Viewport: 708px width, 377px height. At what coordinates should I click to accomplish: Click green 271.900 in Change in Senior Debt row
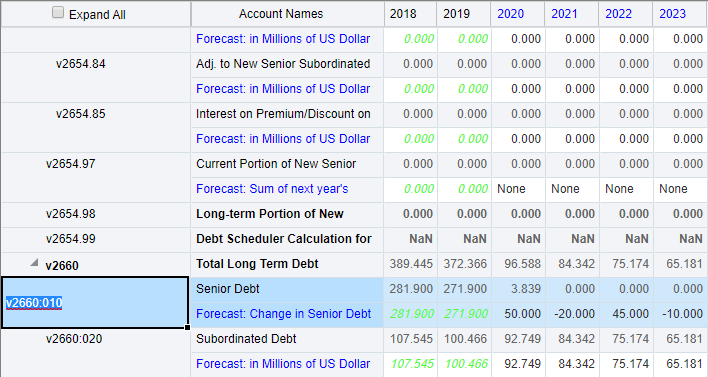[466, 314]
